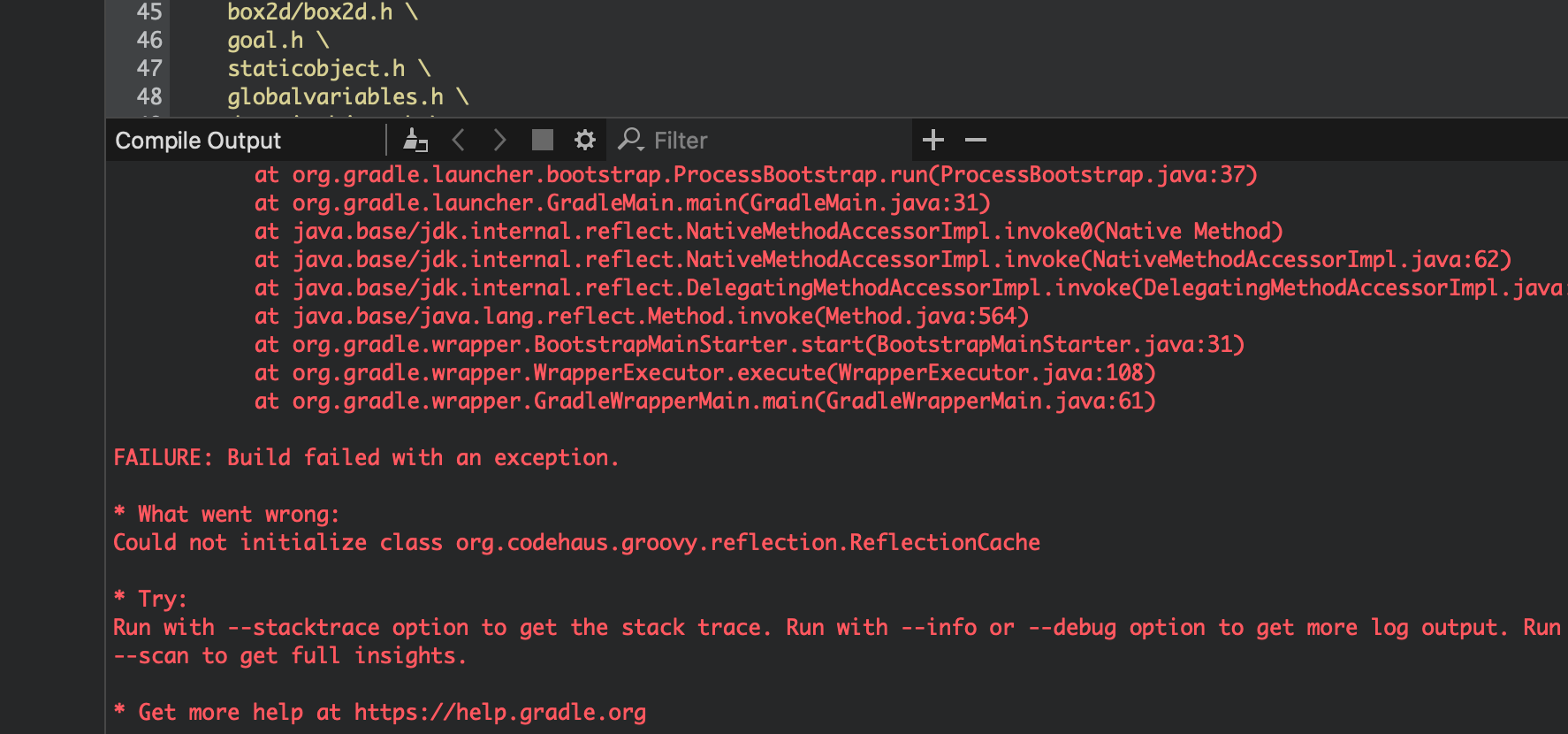Click the ReflectionCache error line
This screenshot has height=734, width=1568.
[x=576, y=542]
